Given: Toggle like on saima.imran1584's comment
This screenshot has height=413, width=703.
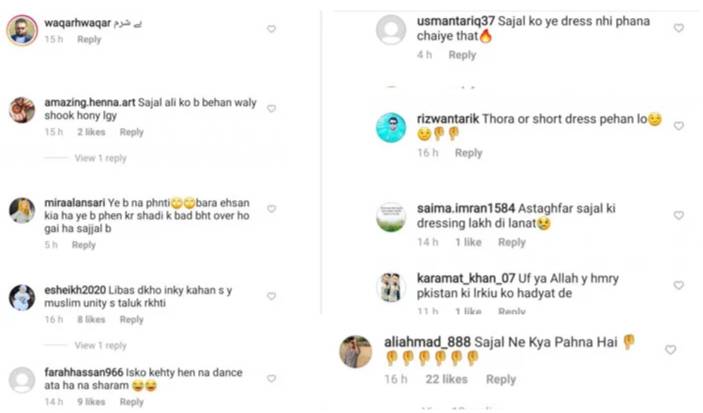Looking at the screenshot, I should point(679,216).
